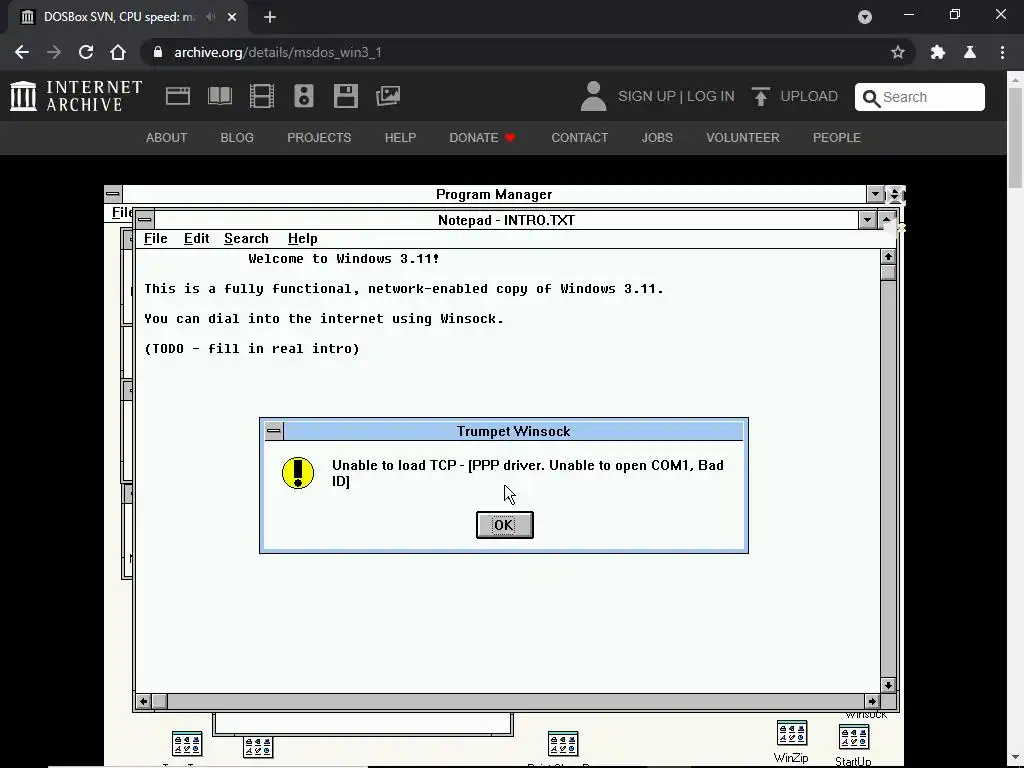The height and width of the screenshot is (768, 1024).
Task: Click the user avatar icon
Action: pyautogui.click(x=594, y=96)
